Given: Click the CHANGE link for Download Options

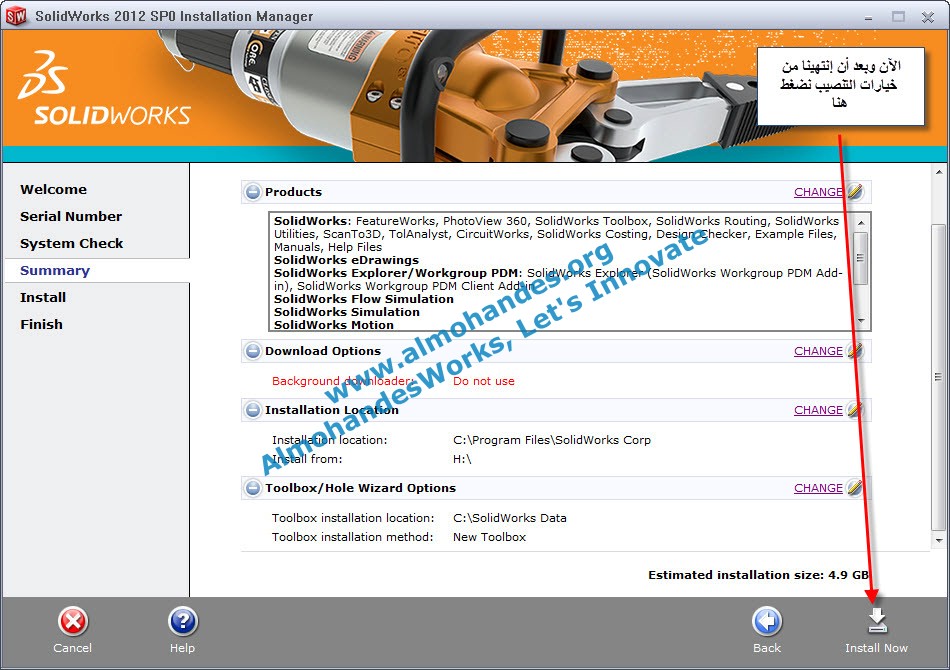Looking at the screenshot, I should coord(818,351).
